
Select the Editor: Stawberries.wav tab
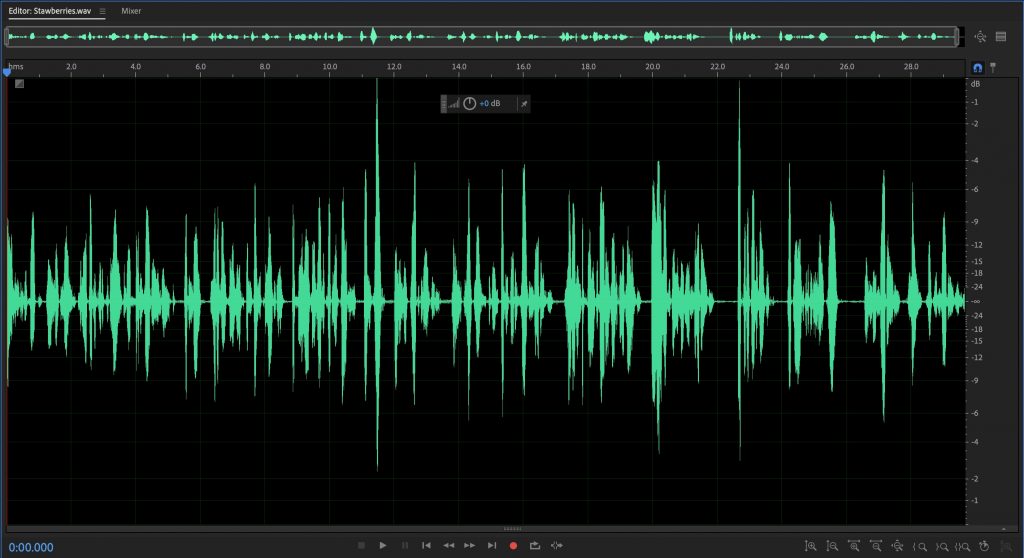[50, 10]
